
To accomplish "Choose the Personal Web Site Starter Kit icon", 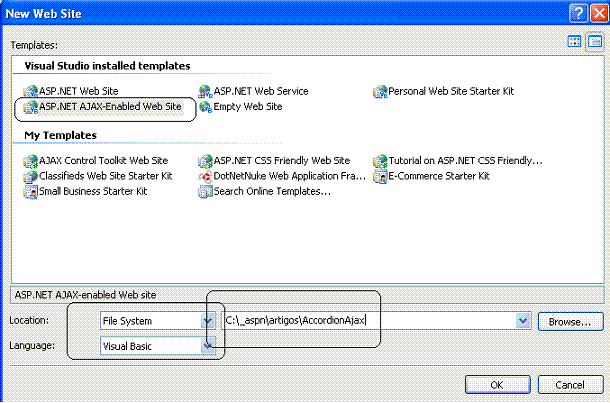I will [x=380, y=92].
